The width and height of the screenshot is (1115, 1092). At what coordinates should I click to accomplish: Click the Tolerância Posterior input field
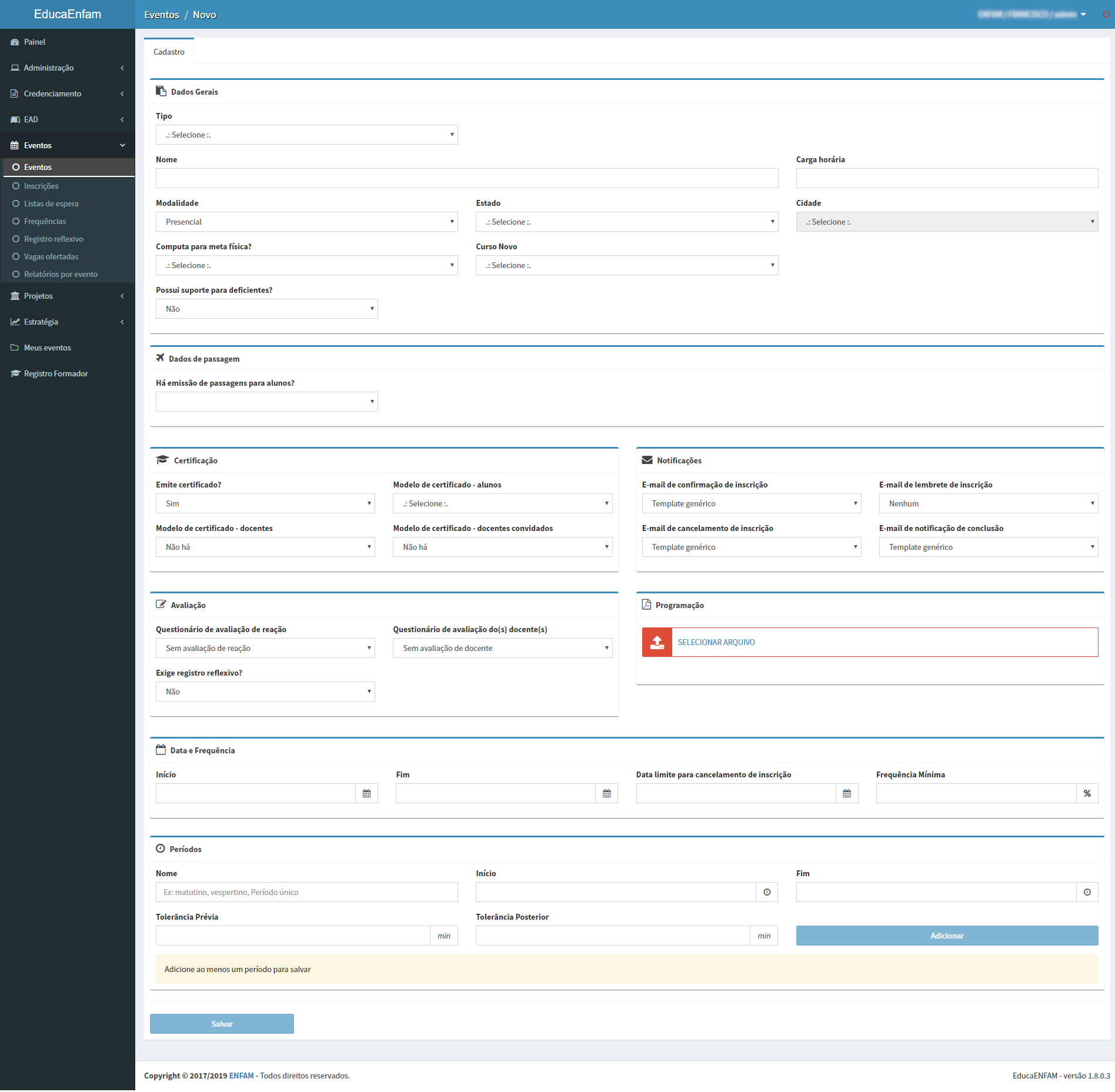point(613,936)
